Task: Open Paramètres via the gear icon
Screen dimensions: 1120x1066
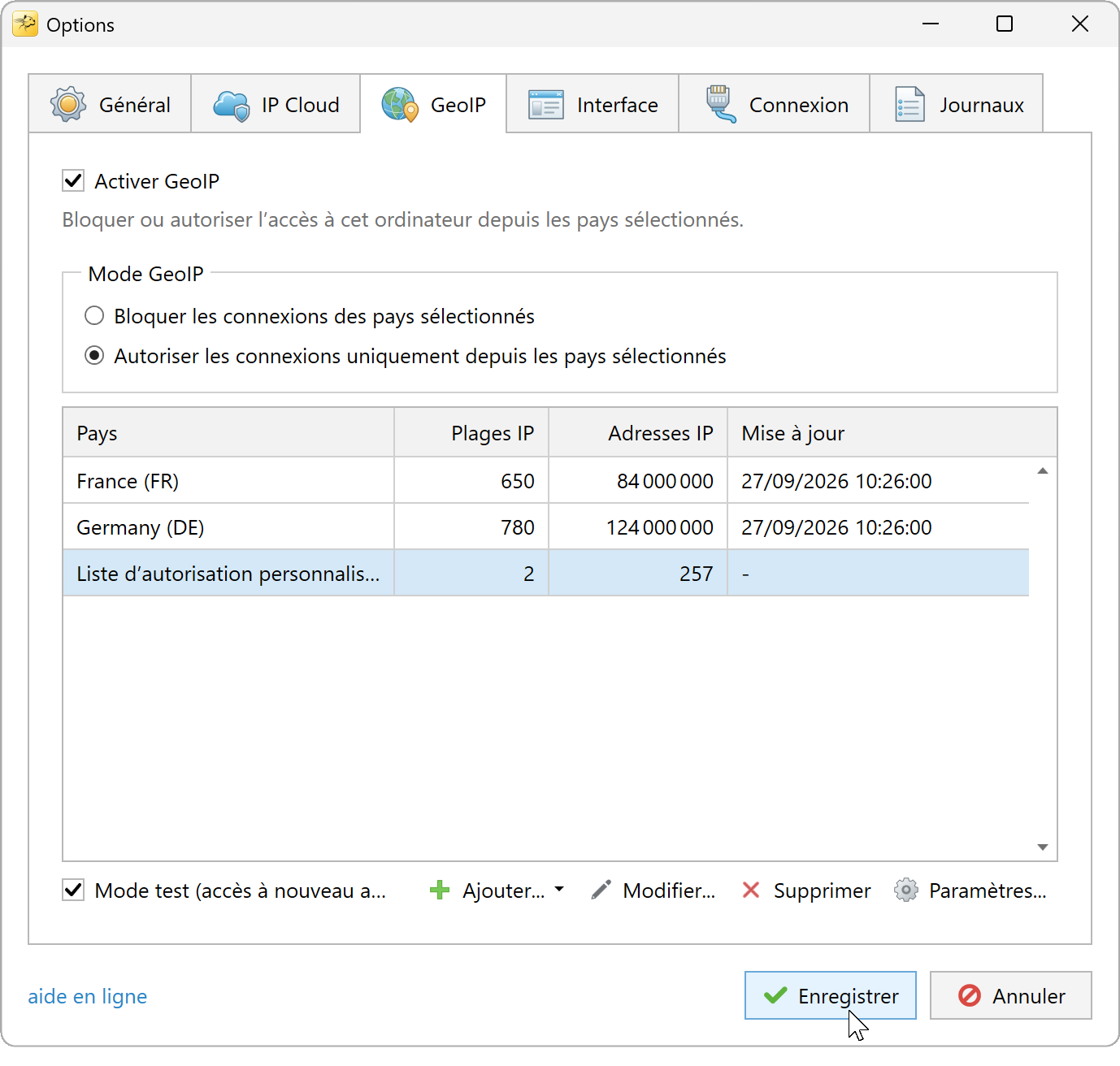Action: click(906, 890)
